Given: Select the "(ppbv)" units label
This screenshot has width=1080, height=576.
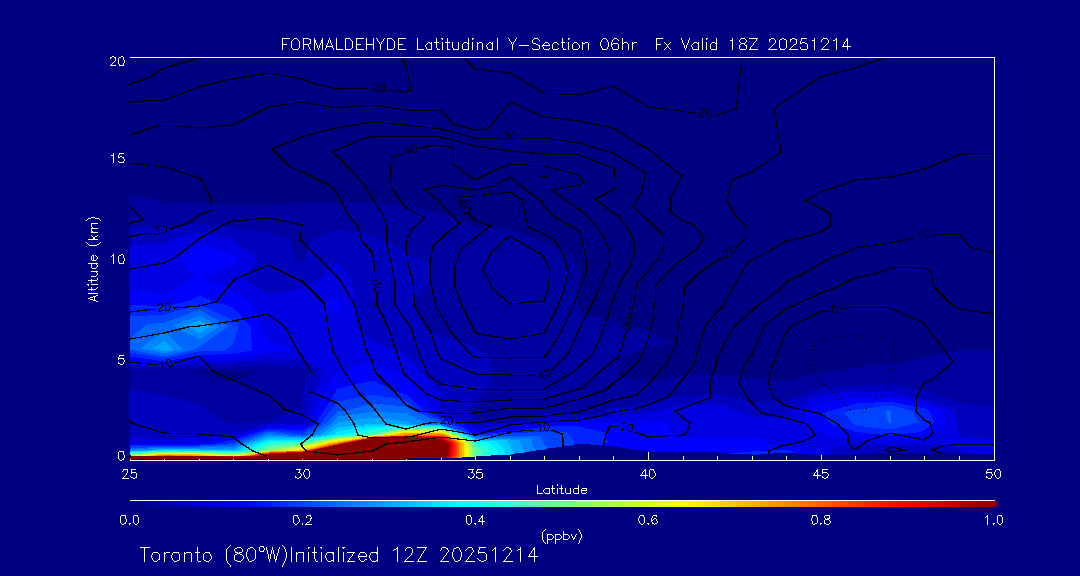Looking at the screenshot, I should 562,536.
